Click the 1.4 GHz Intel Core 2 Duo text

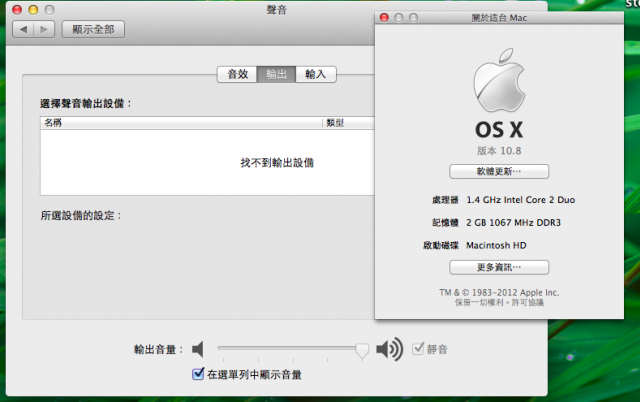[520, 200]
